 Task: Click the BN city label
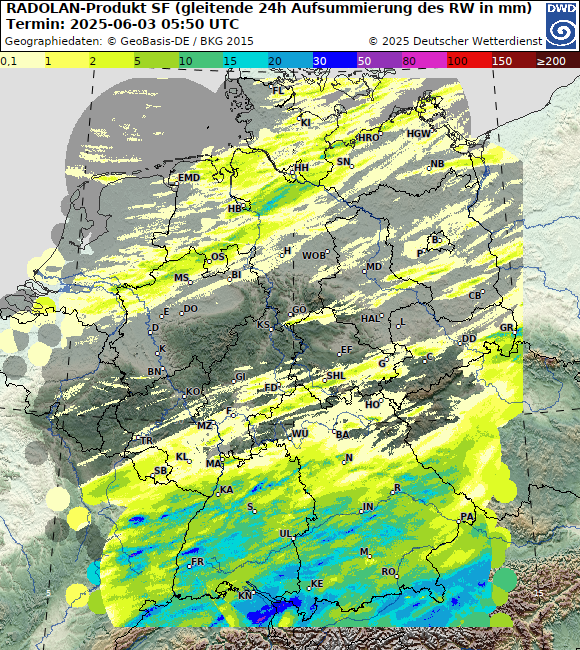pyautogui.click(x=154, y=371)
